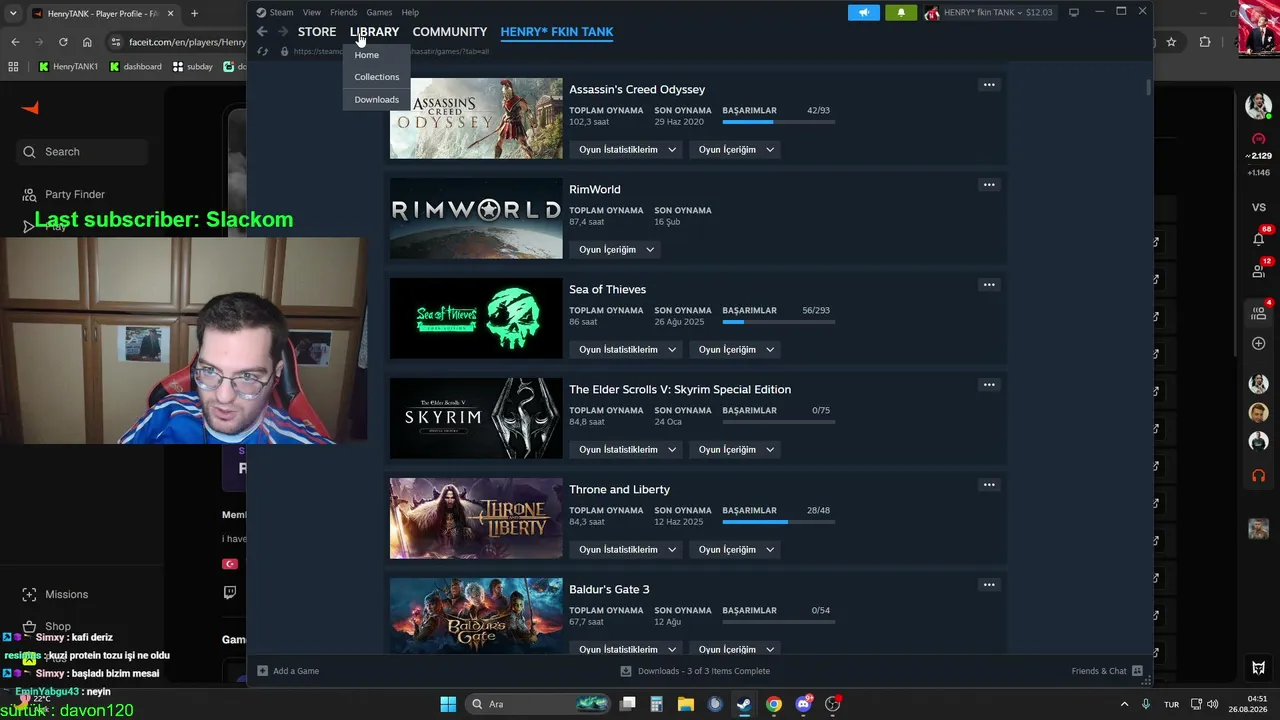The height and width of the screenshot is (720, 1280).
Task: Click the FACEIT logo in the browser
Action: pyautogui.click(x=30, y=108)
